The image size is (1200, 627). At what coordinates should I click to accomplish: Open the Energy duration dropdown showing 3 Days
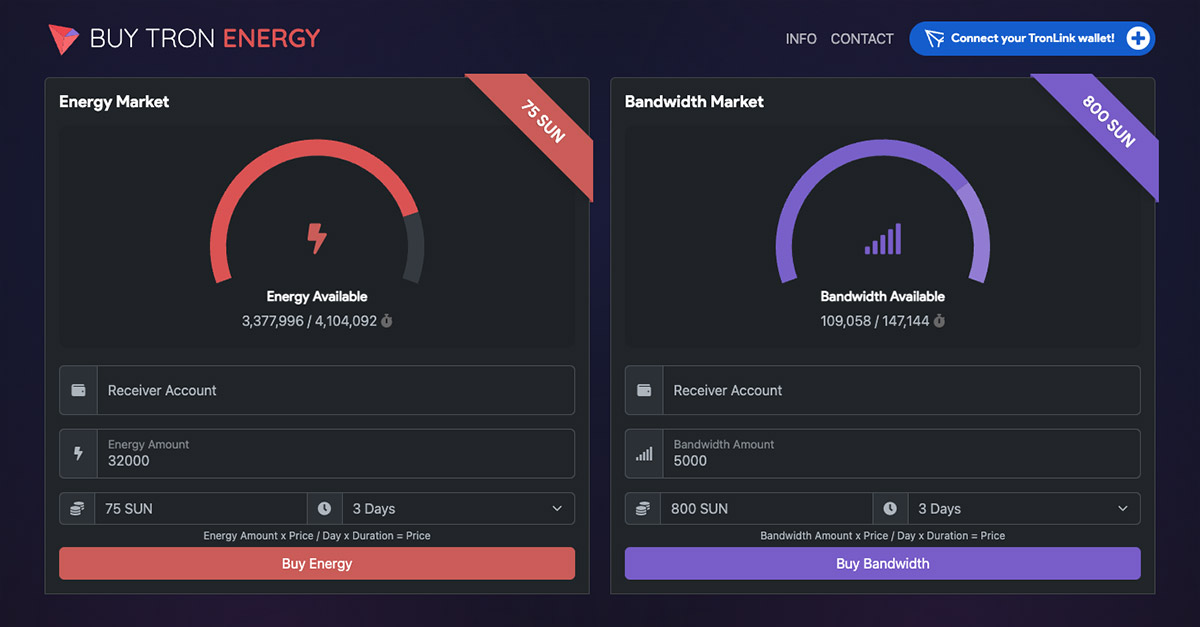458,508
